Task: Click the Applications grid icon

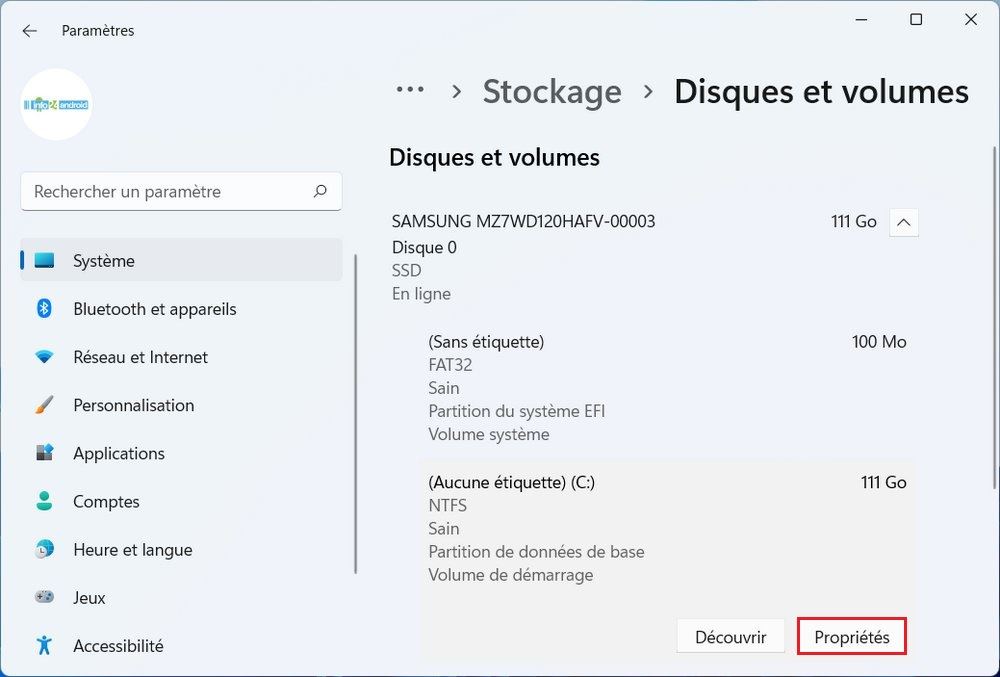Action: coord(44,453)
